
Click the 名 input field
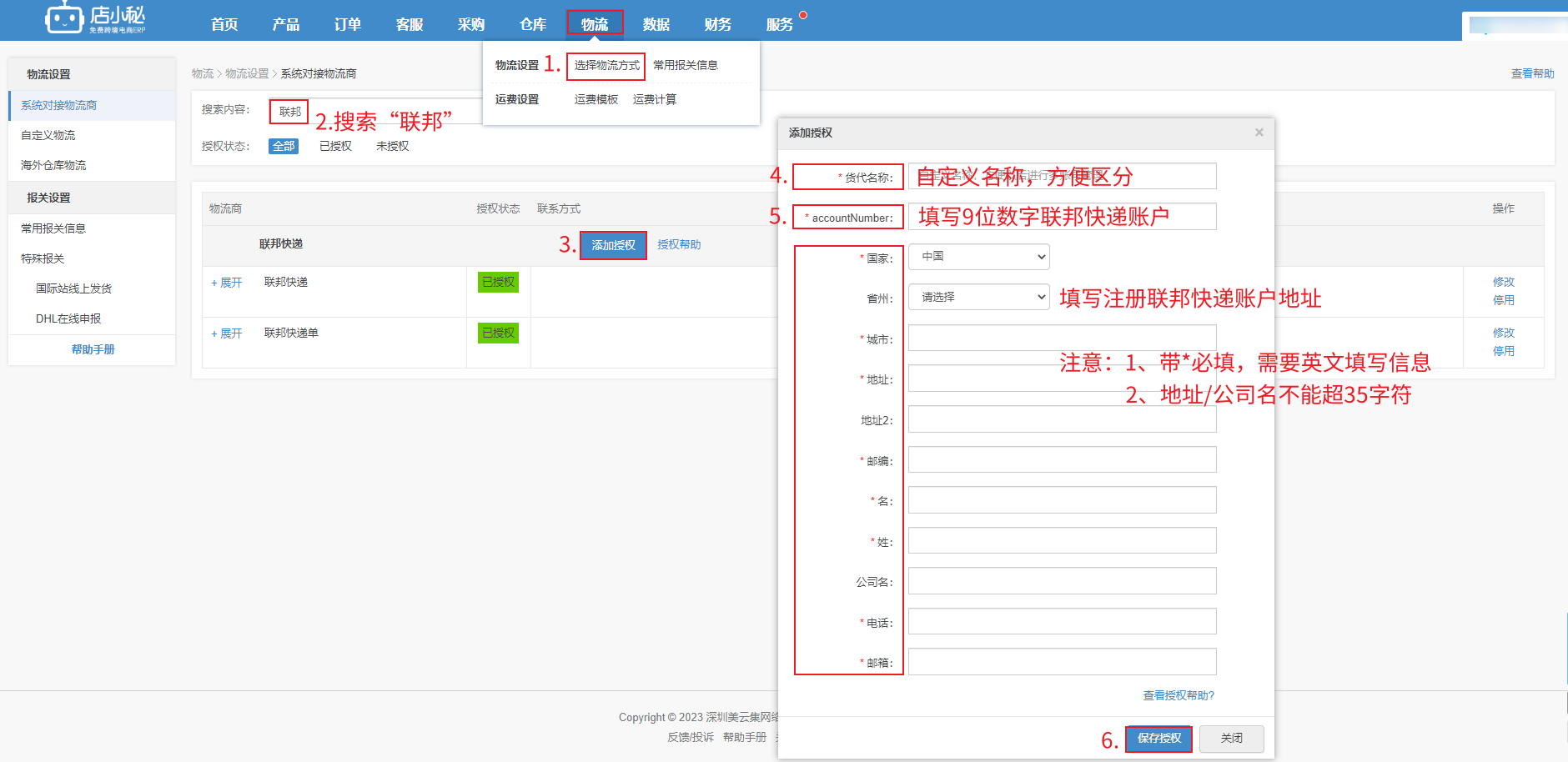1062,499
